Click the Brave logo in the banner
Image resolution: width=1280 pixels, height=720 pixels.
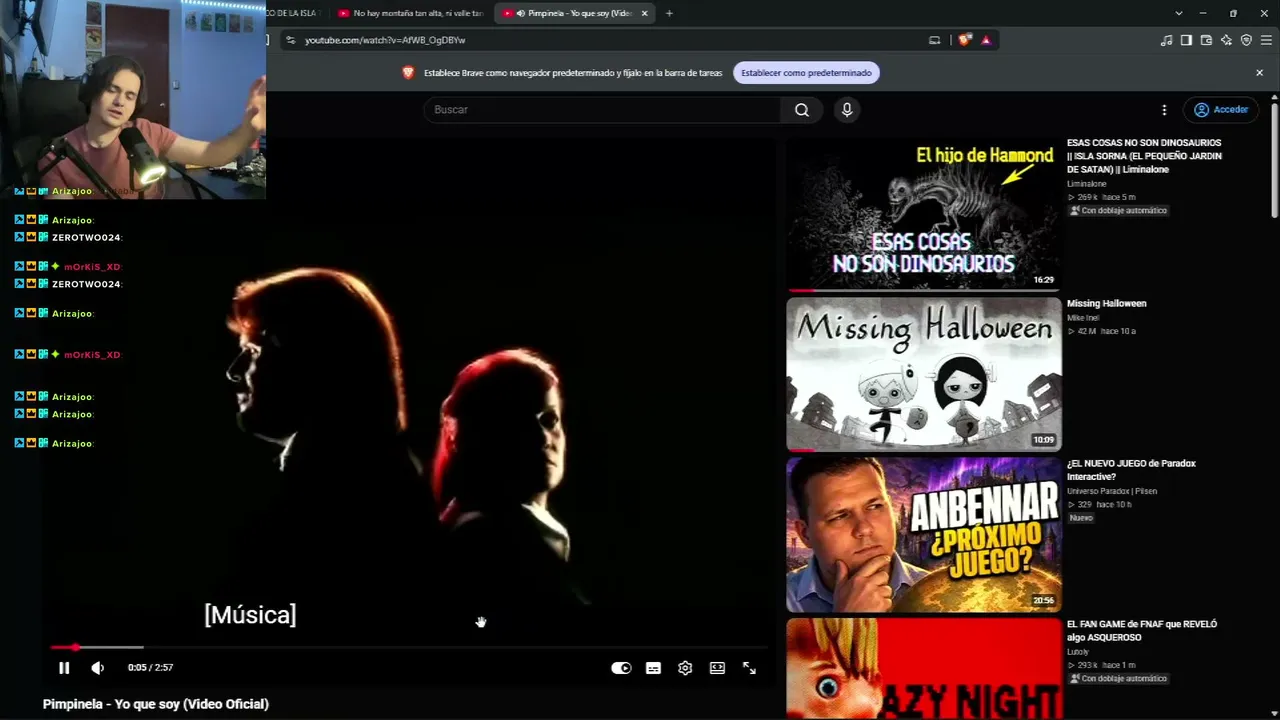(408, 73)
